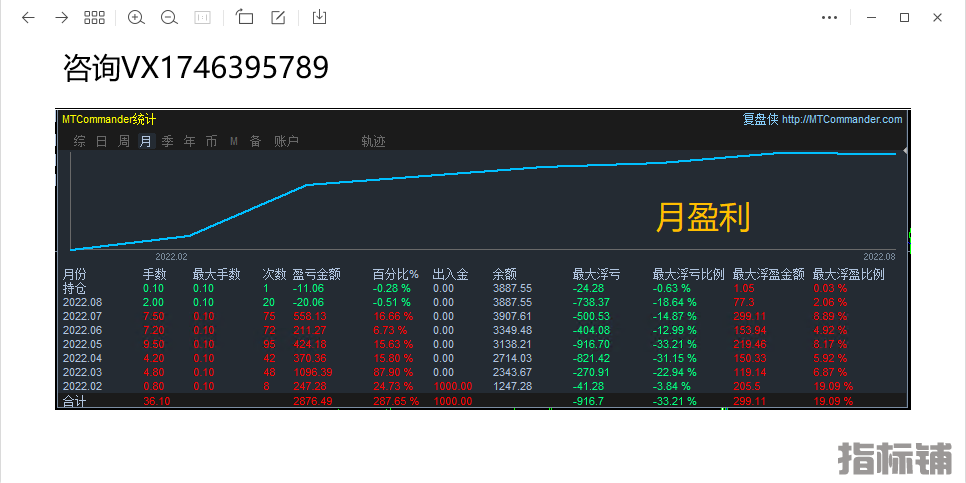966x483 pixels.
Task: Open the http://MTCommander.com link
Action: click(841, 119)
